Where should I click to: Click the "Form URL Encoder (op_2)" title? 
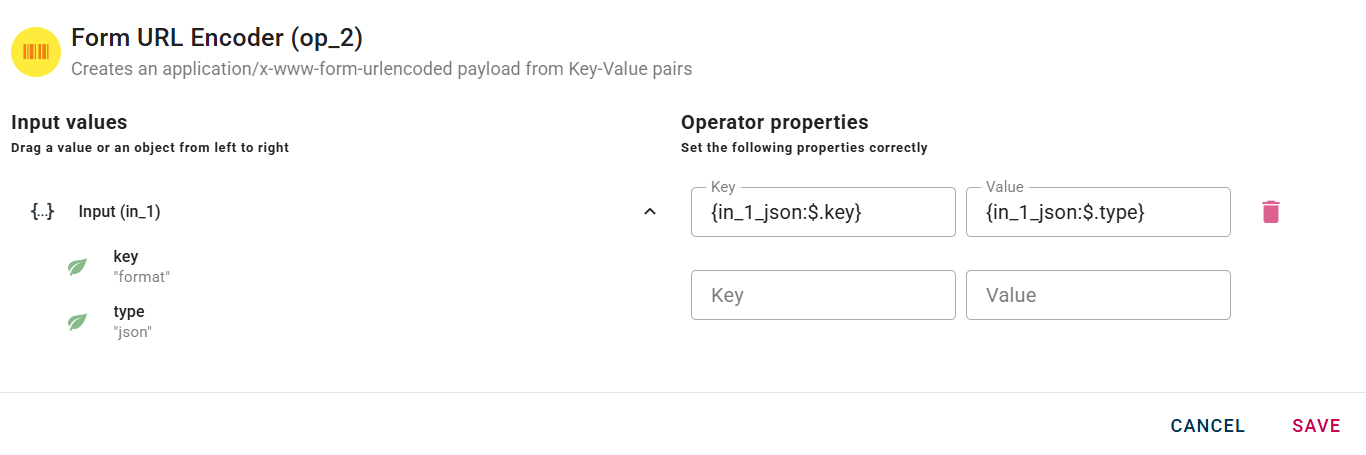pos(217,39)
